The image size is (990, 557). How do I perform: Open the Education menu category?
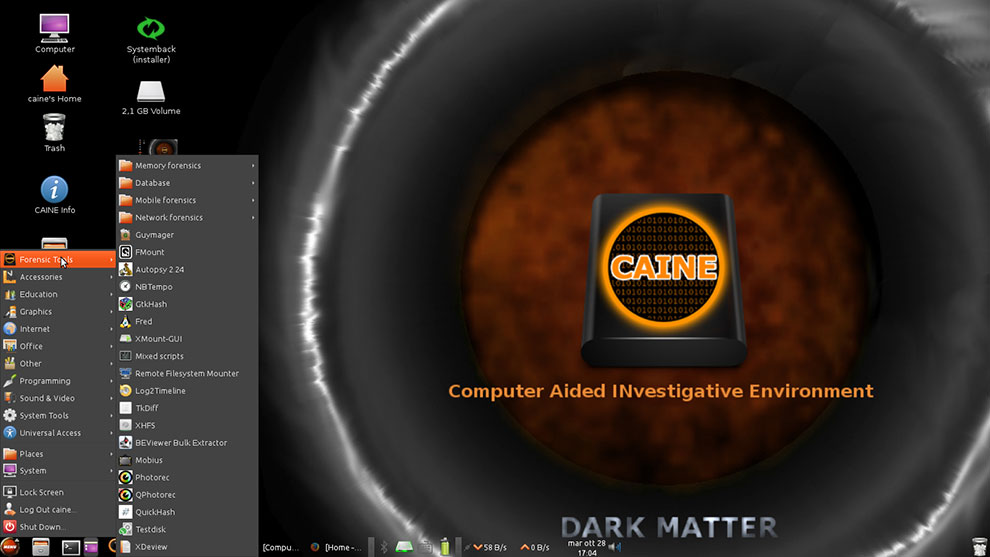coord(58,294)
